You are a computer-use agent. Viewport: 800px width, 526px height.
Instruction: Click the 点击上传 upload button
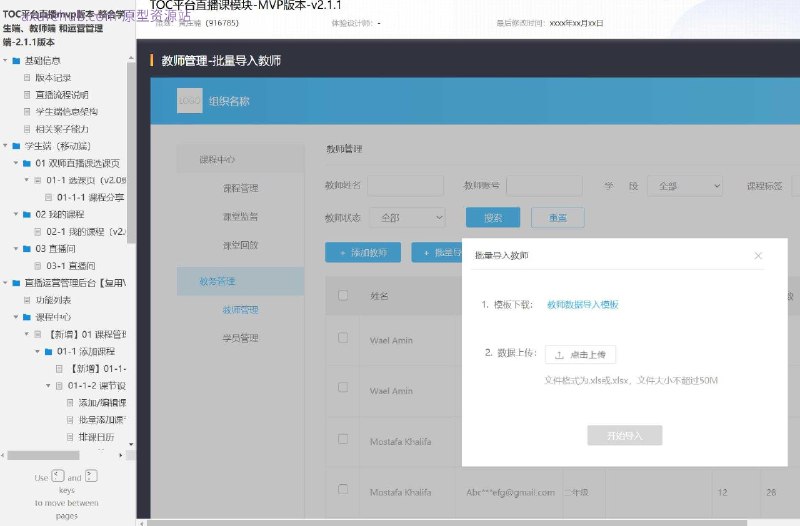(580, 355)
